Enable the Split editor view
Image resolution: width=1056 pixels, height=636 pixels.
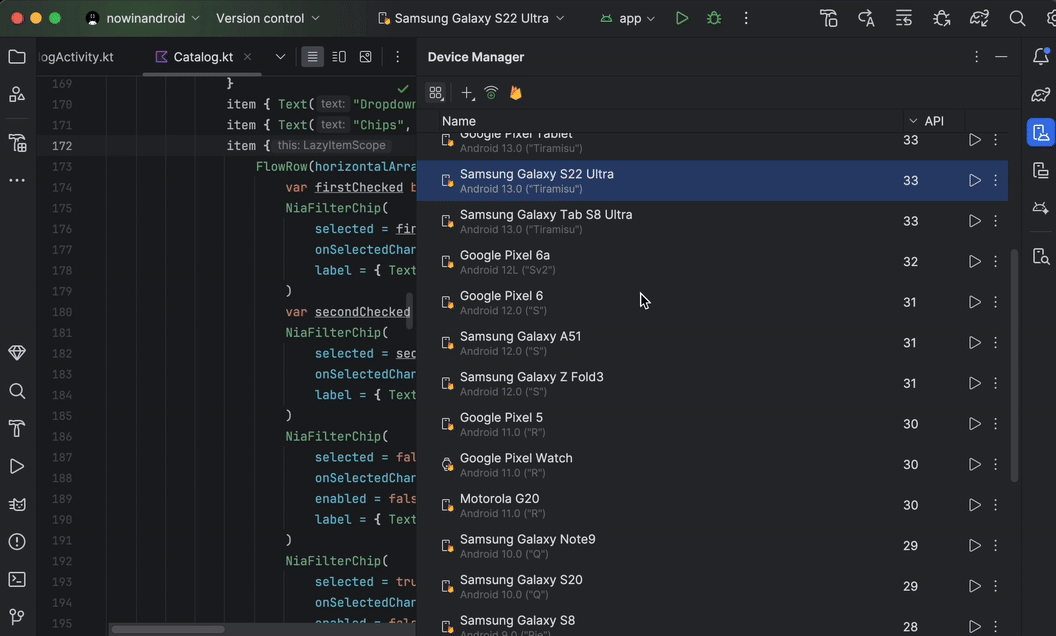click(338, 56)
